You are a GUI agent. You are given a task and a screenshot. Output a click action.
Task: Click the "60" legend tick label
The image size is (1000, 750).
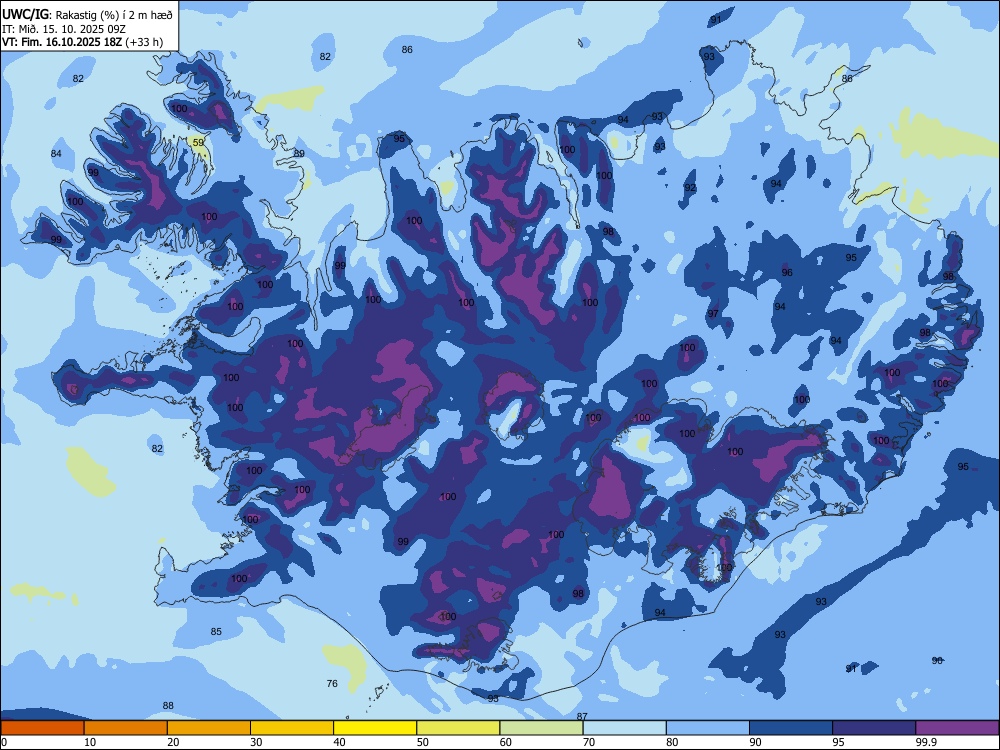pos(506,742)
